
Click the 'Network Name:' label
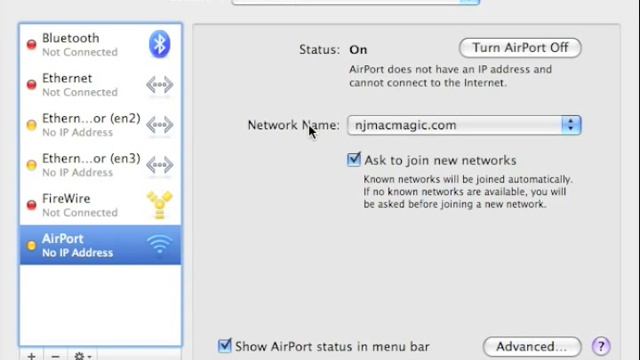click(293, 125)
